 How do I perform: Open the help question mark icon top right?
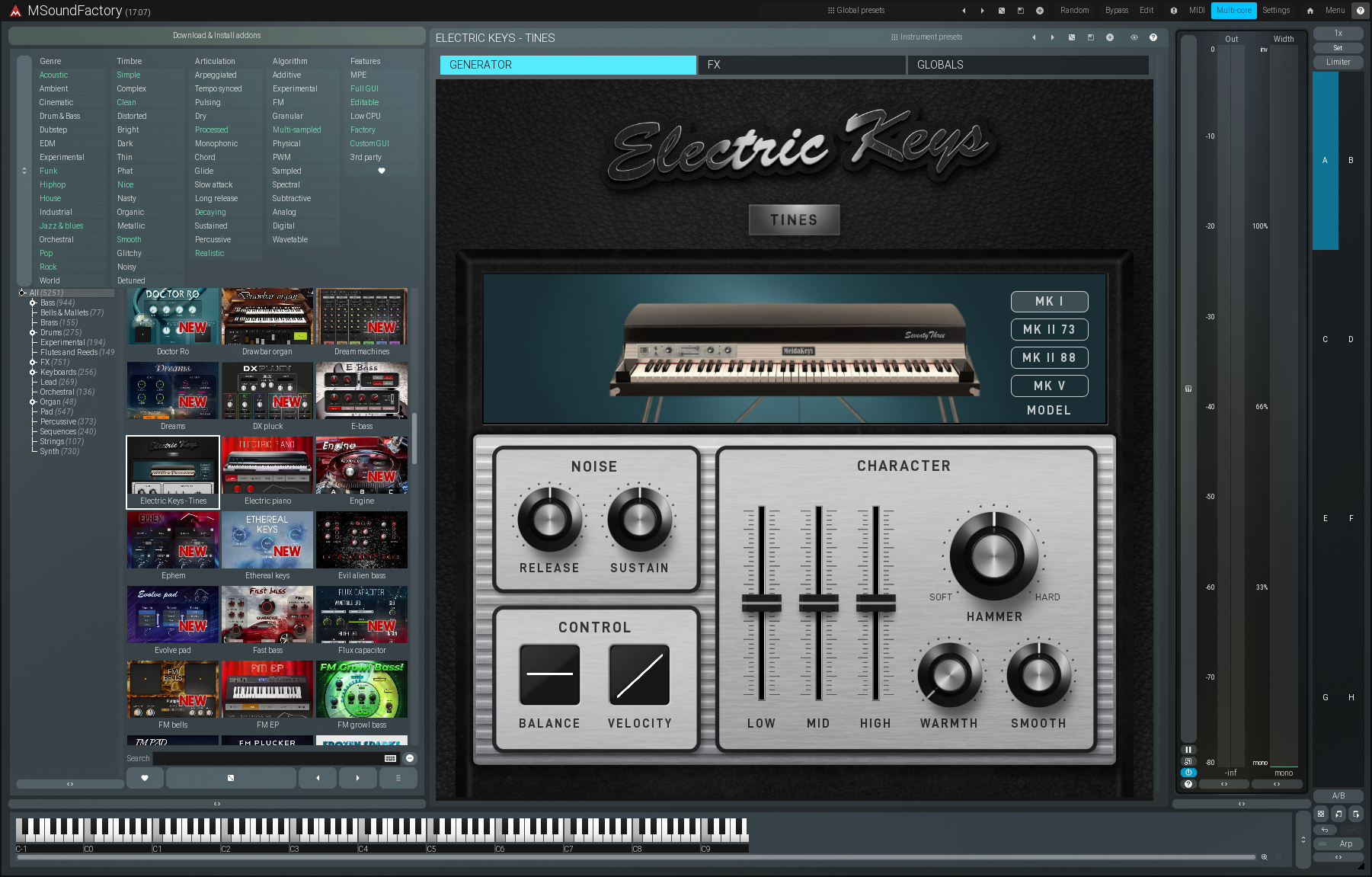coord(1361,10)
